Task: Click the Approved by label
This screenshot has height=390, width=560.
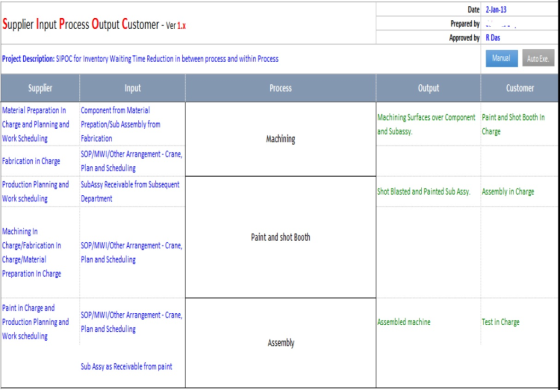Action: coord(464,38)
